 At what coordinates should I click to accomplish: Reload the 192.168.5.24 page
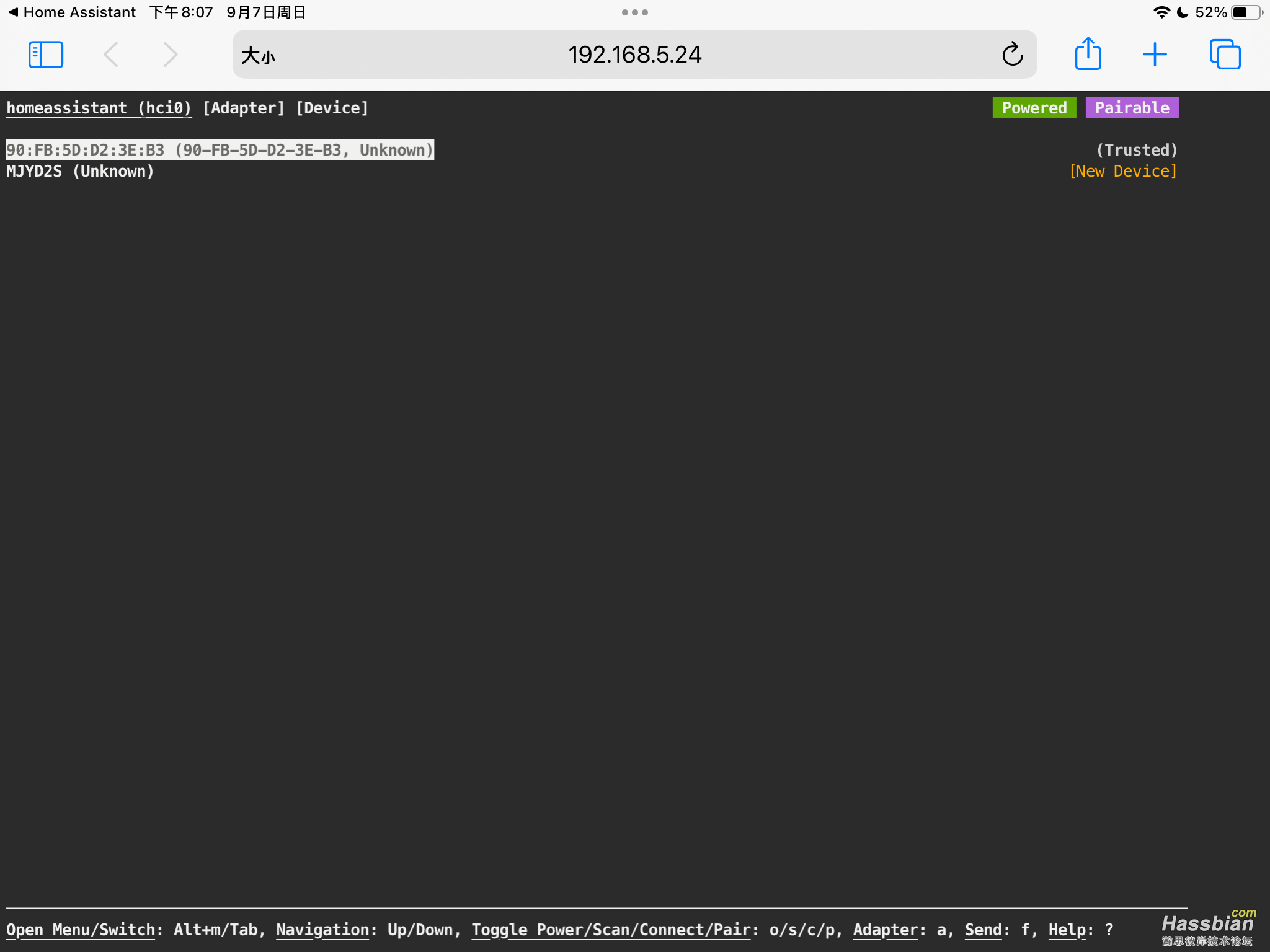[1012, 55]
